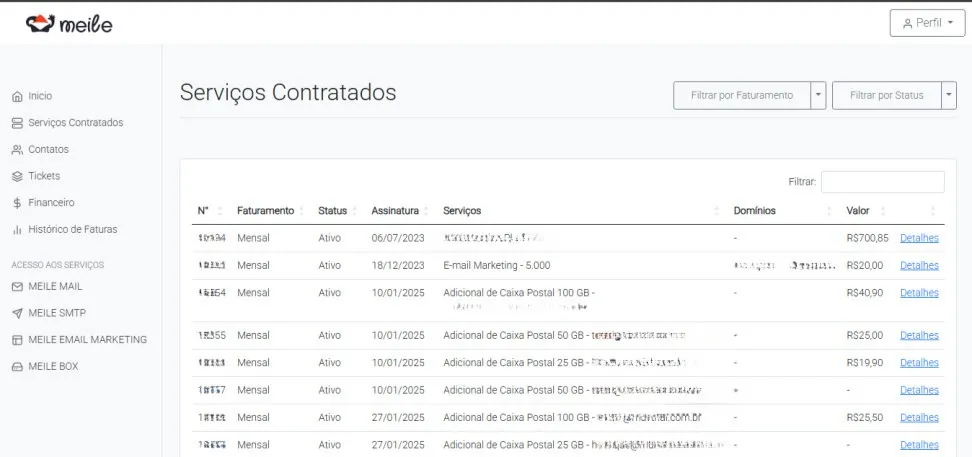Sort table by N° column
This screenshot has width=972, height=457.
tap(211, 211)
